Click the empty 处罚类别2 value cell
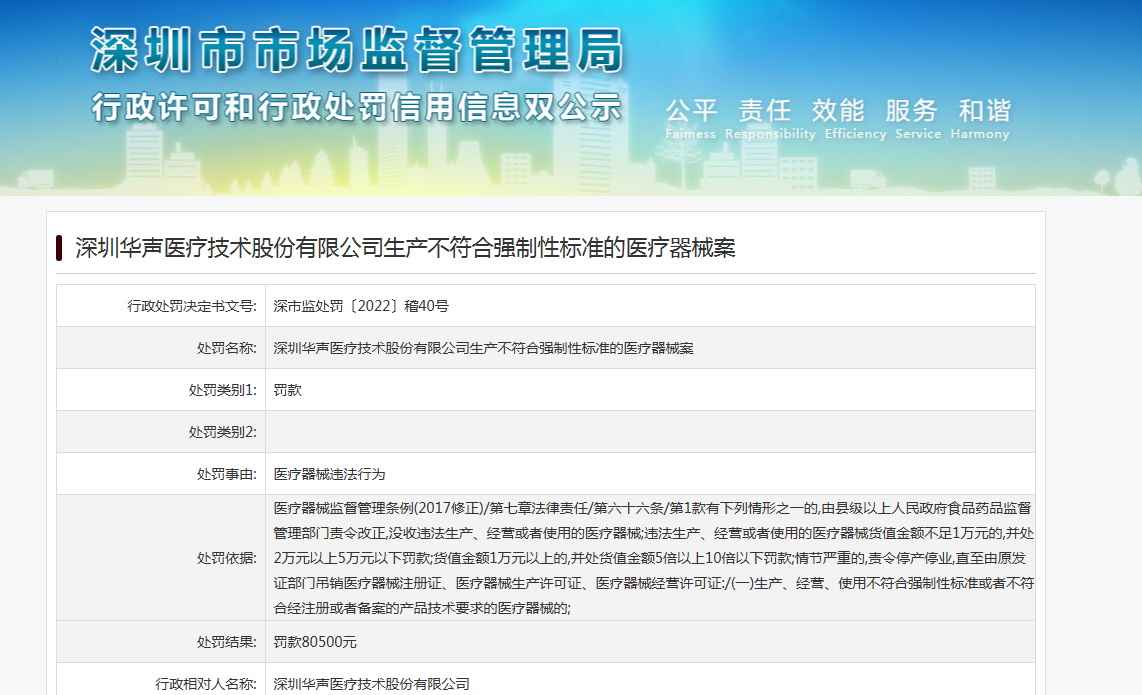Screen dimensions: 1142x695 [650, 432]
